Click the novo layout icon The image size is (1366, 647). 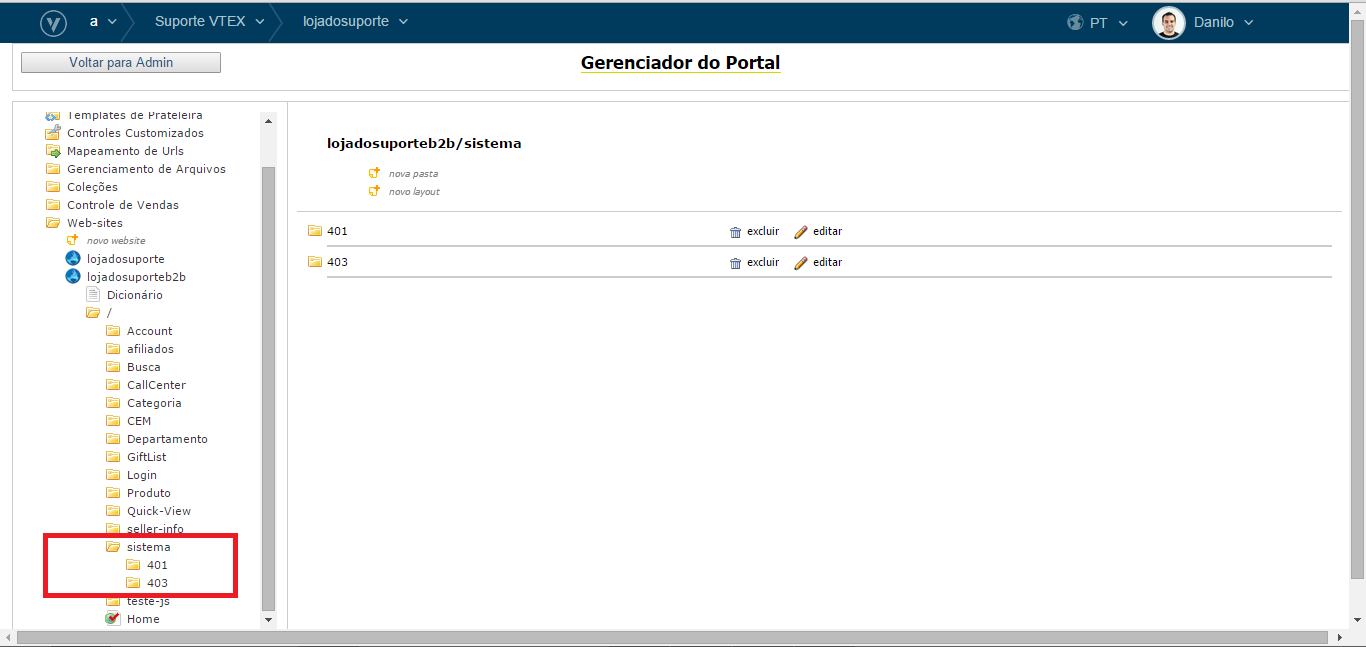(x=375, y=191)
